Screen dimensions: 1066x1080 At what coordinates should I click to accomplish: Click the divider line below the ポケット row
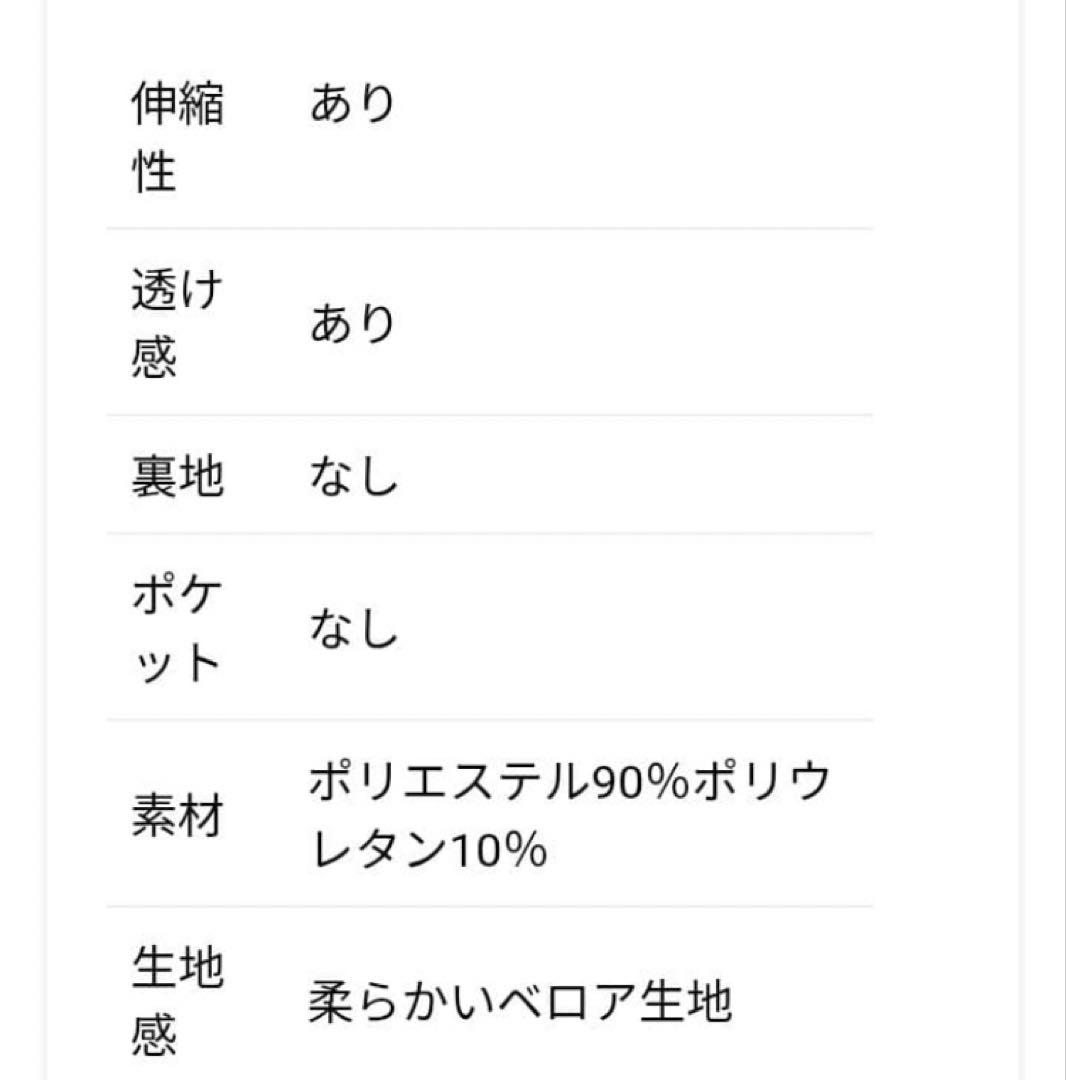click(x=490, y=720)
